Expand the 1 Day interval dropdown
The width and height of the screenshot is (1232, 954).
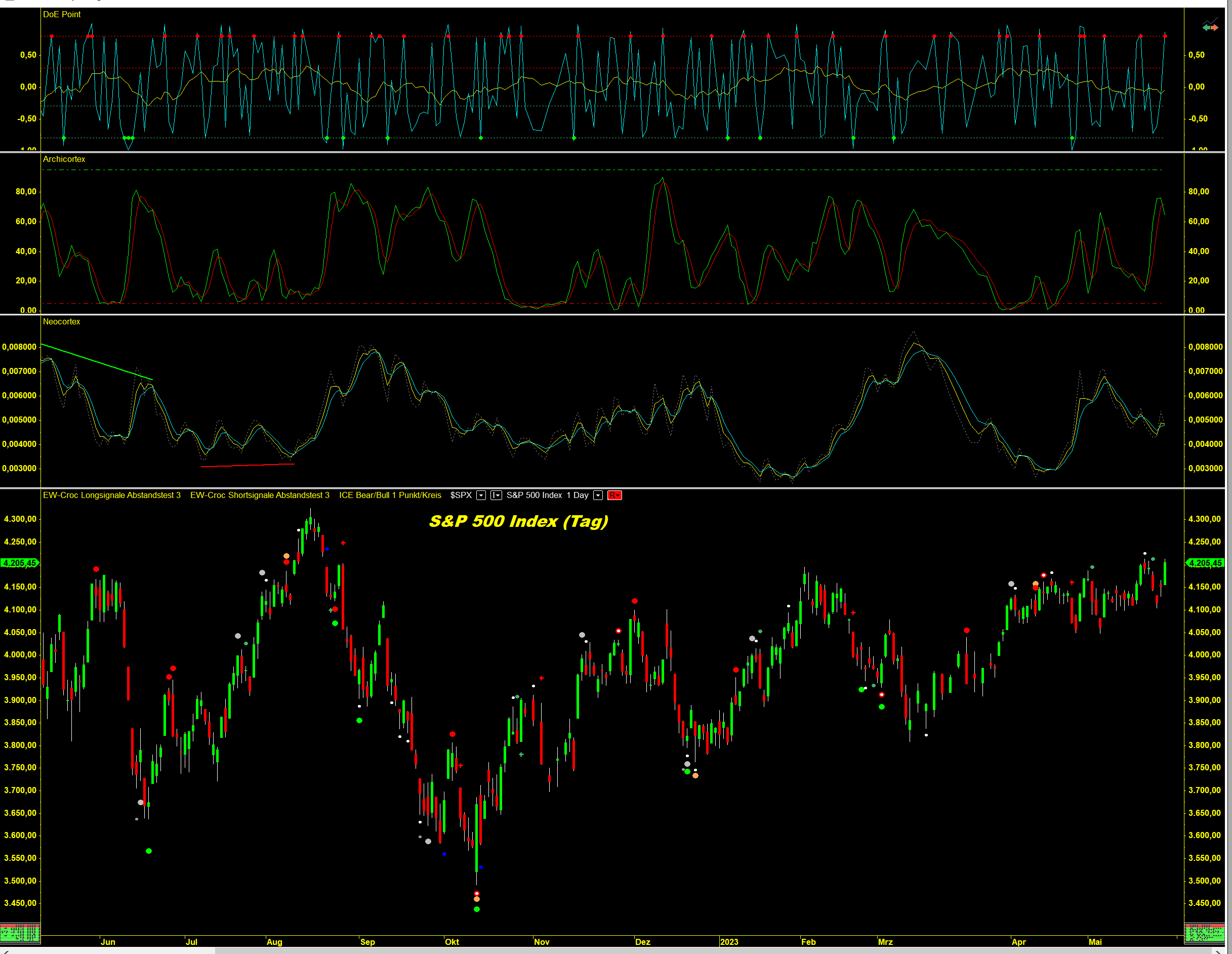pyautogui.click(x=598, y=495)
